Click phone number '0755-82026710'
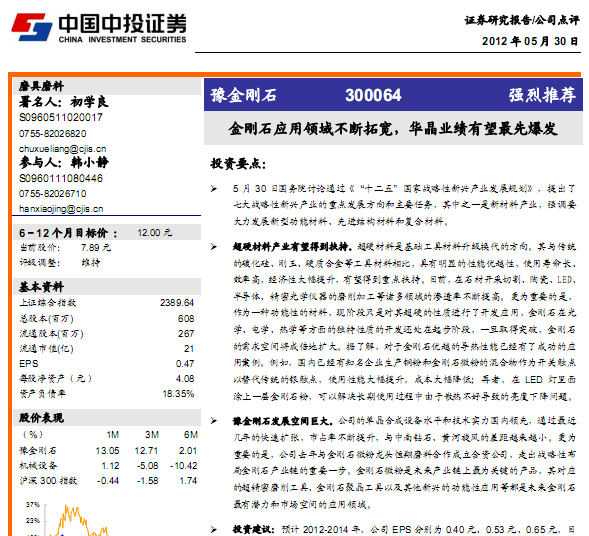This screenshot has width=589, height=536. [53, 193]
